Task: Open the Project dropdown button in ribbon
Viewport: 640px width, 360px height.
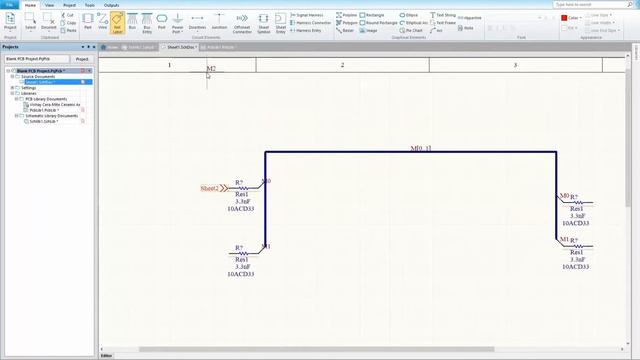Action: pos(10,22)
